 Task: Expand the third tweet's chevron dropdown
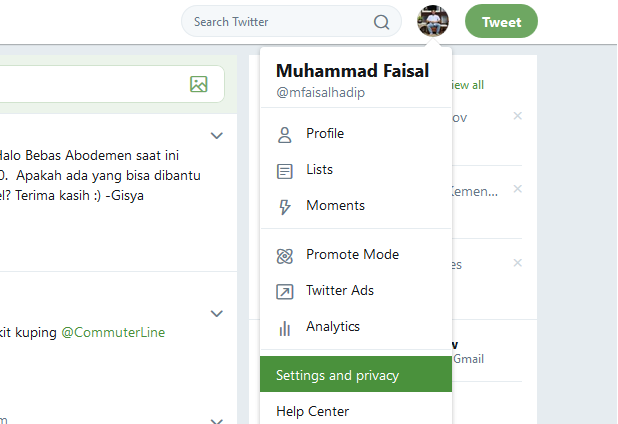click(216, 420)
